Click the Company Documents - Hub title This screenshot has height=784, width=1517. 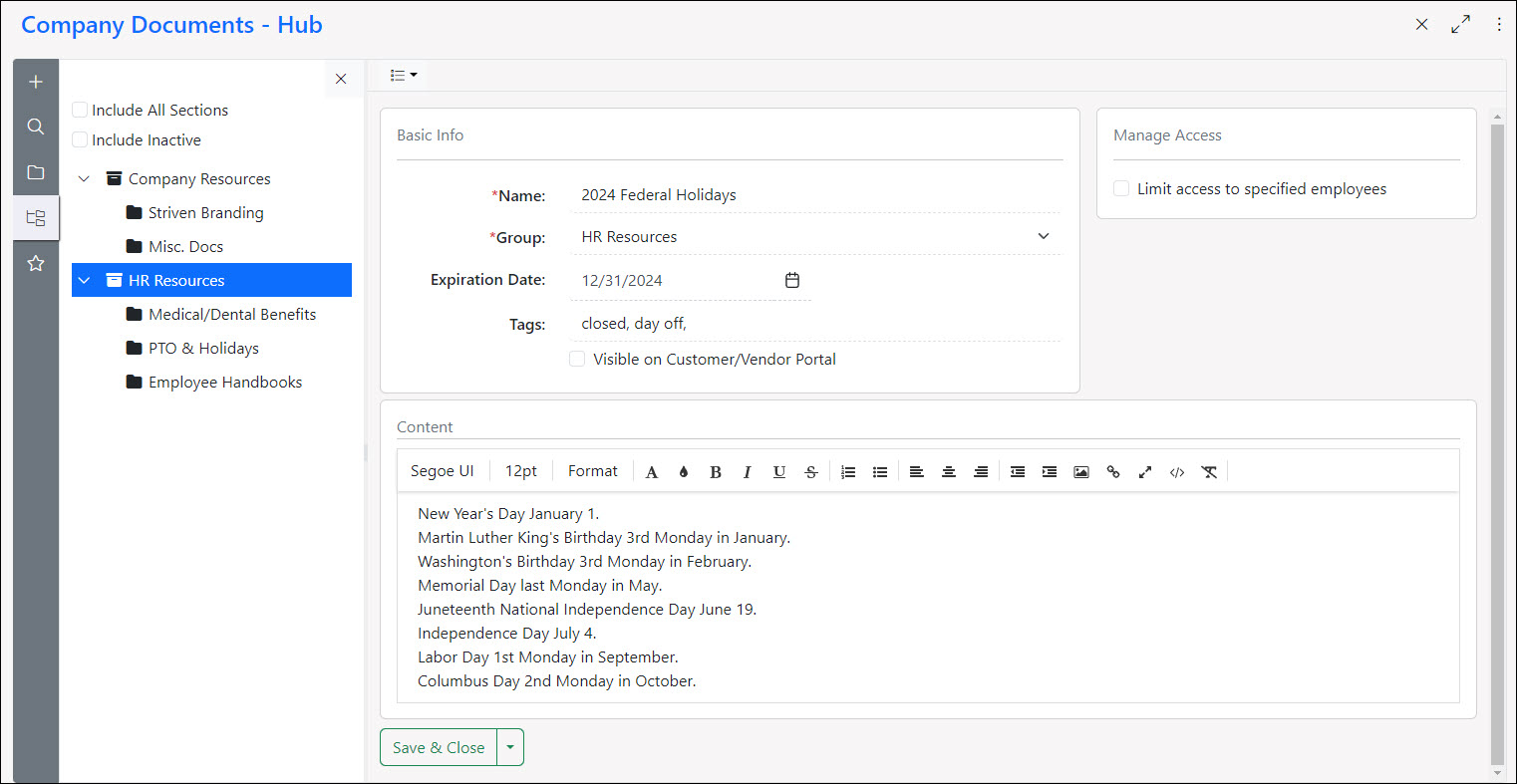click(171, 25)
